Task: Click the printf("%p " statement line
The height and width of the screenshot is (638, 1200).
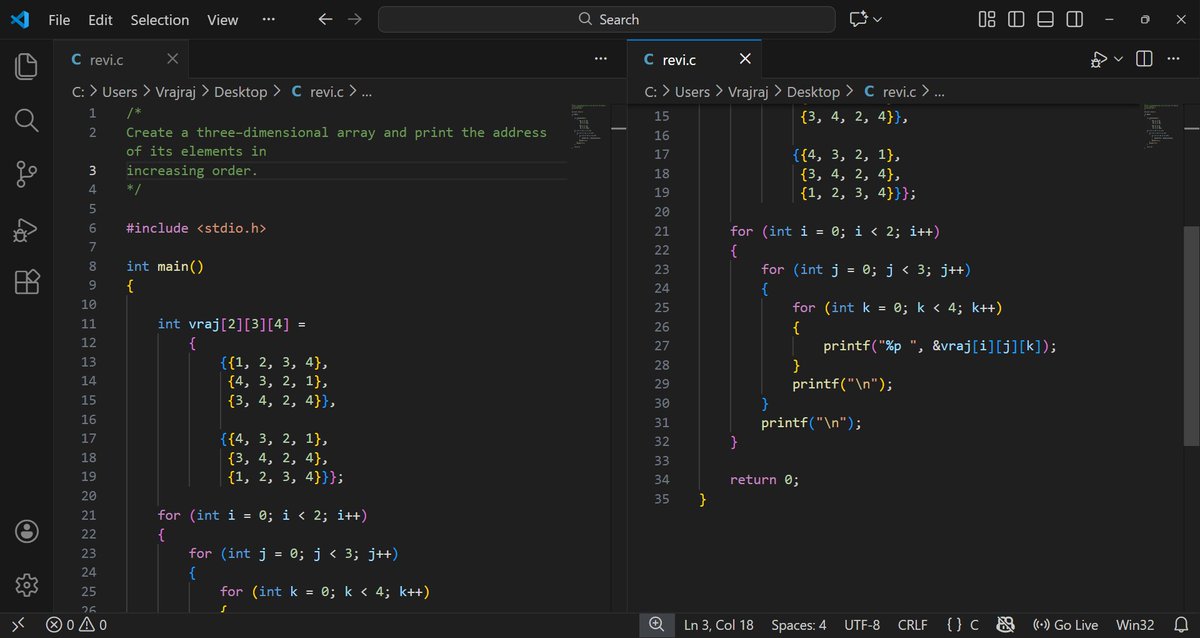Action: (x=940, y=346)
